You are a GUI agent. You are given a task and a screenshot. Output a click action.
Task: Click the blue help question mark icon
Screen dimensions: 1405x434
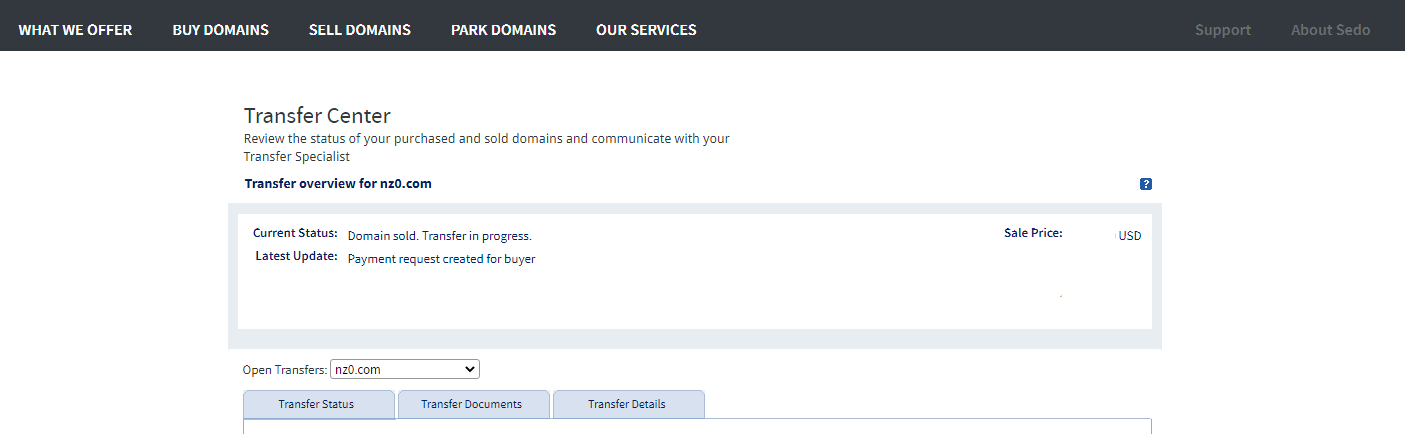point(1146,184)
